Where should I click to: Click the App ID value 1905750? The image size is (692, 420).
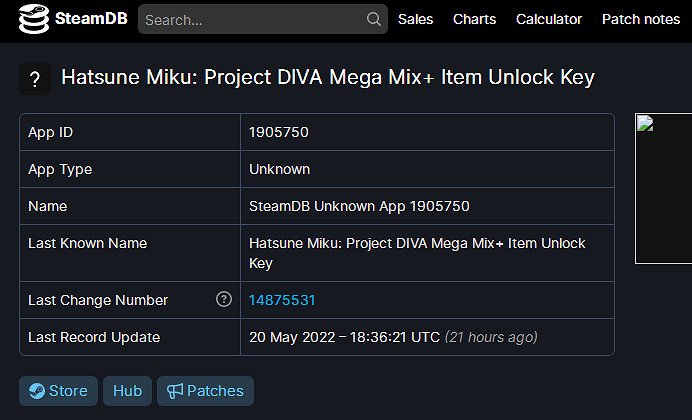point(279,132)
